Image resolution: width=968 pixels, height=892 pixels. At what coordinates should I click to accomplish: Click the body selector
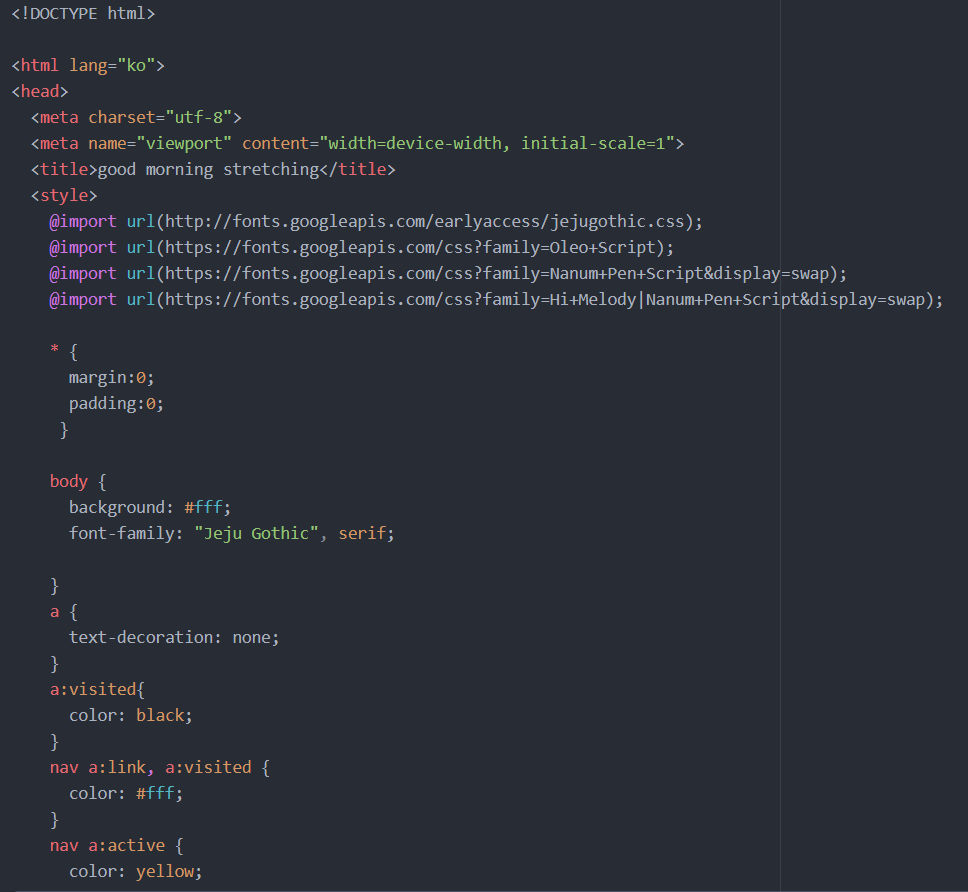point(69,481)
